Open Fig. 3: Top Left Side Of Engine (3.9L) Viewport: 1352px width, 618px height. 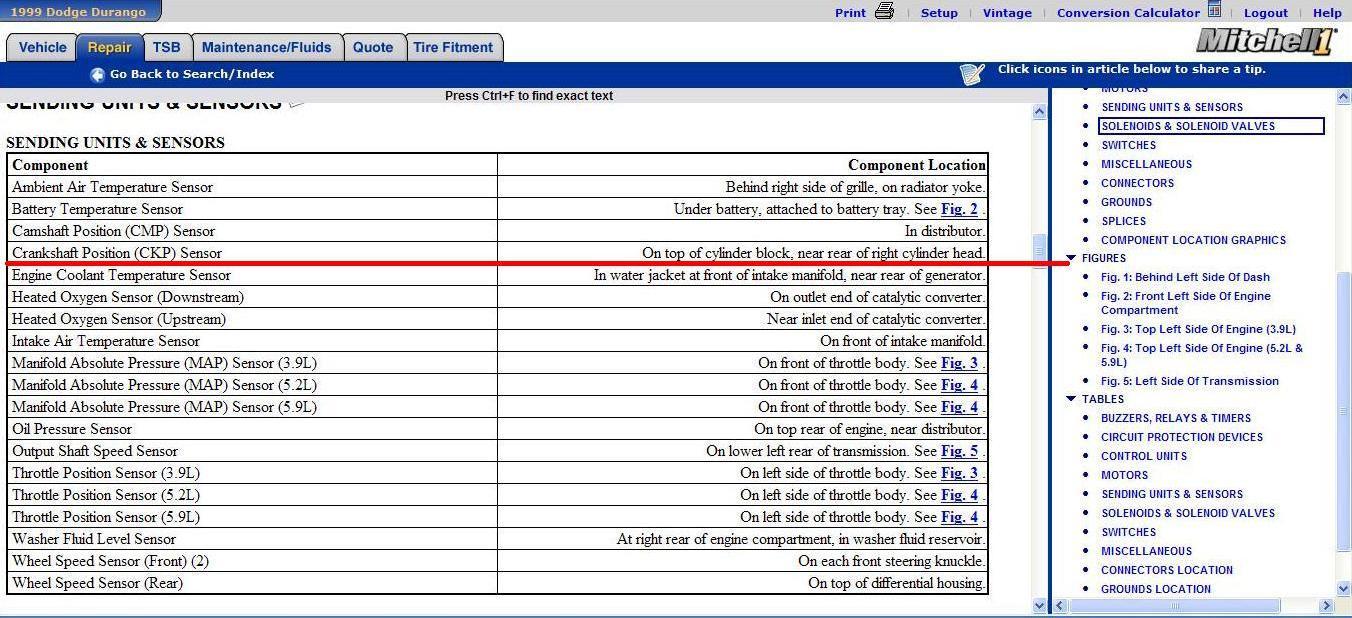point(1198,329)
